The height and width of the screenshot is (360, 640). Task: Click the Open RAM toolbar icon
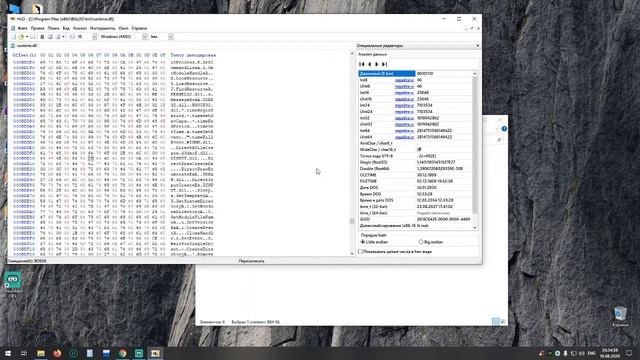pyautogui.click(x=42, y=37)
